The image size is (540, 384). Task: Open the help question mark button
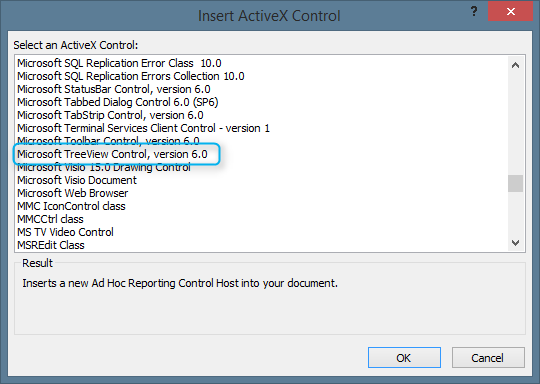click(474, 11)
